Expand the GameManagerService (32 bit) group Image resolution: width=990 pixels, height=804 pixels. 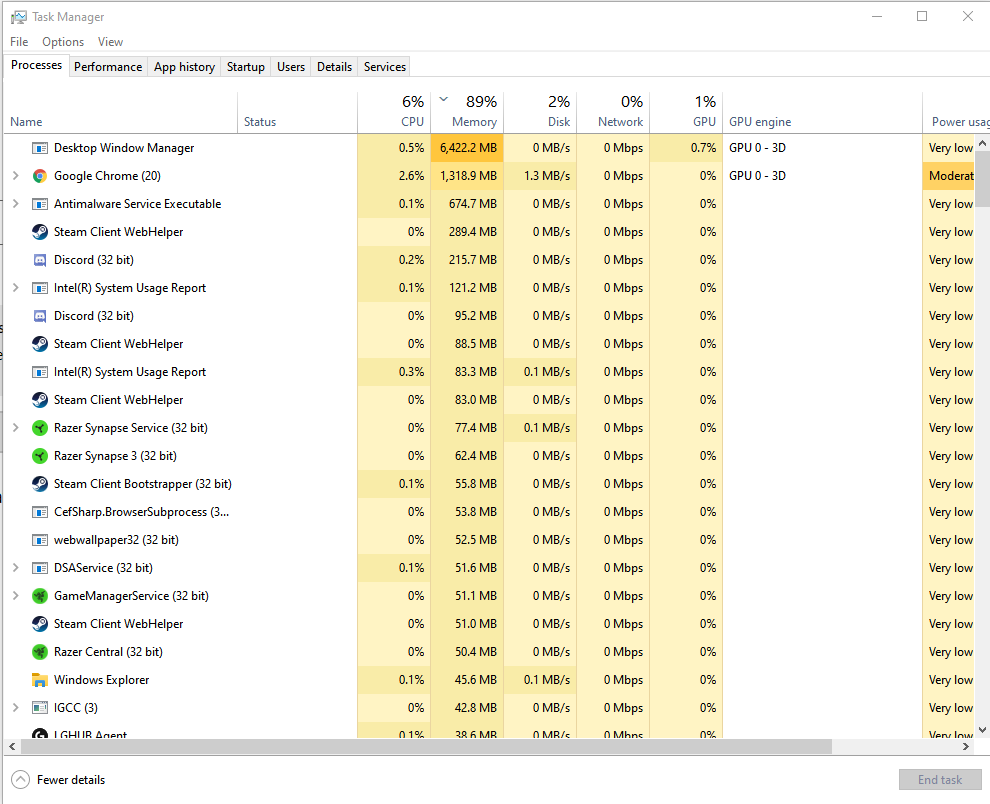tap(16, 596)
